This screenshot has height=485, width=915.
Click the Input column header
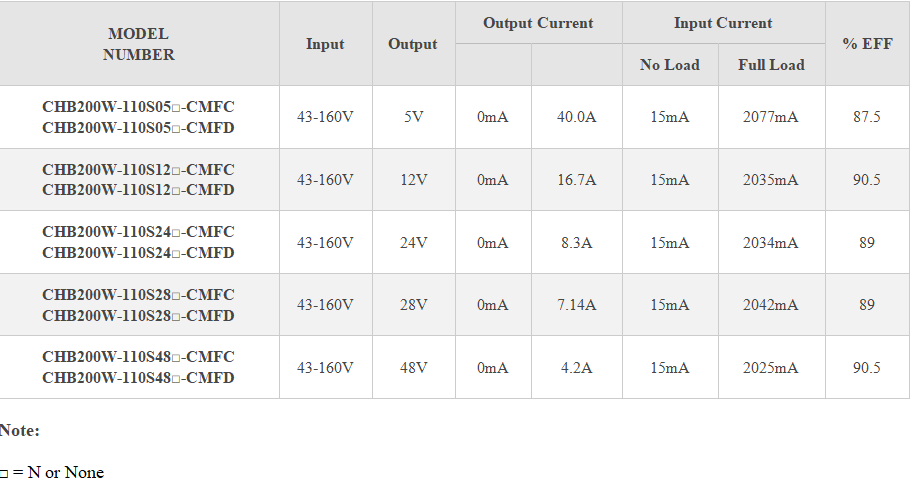coord(325,44)
